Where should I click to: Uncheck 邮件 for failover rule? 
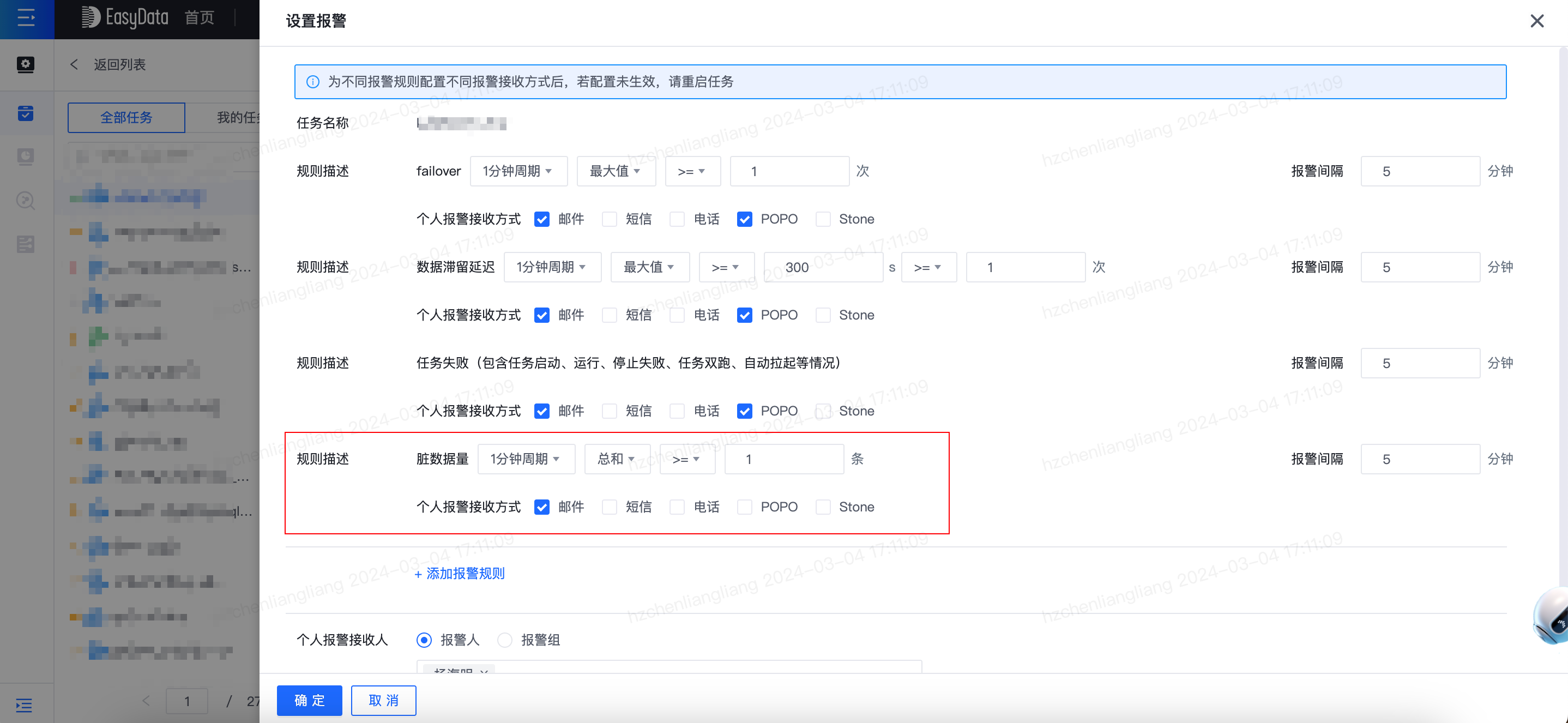click(542, 220)
